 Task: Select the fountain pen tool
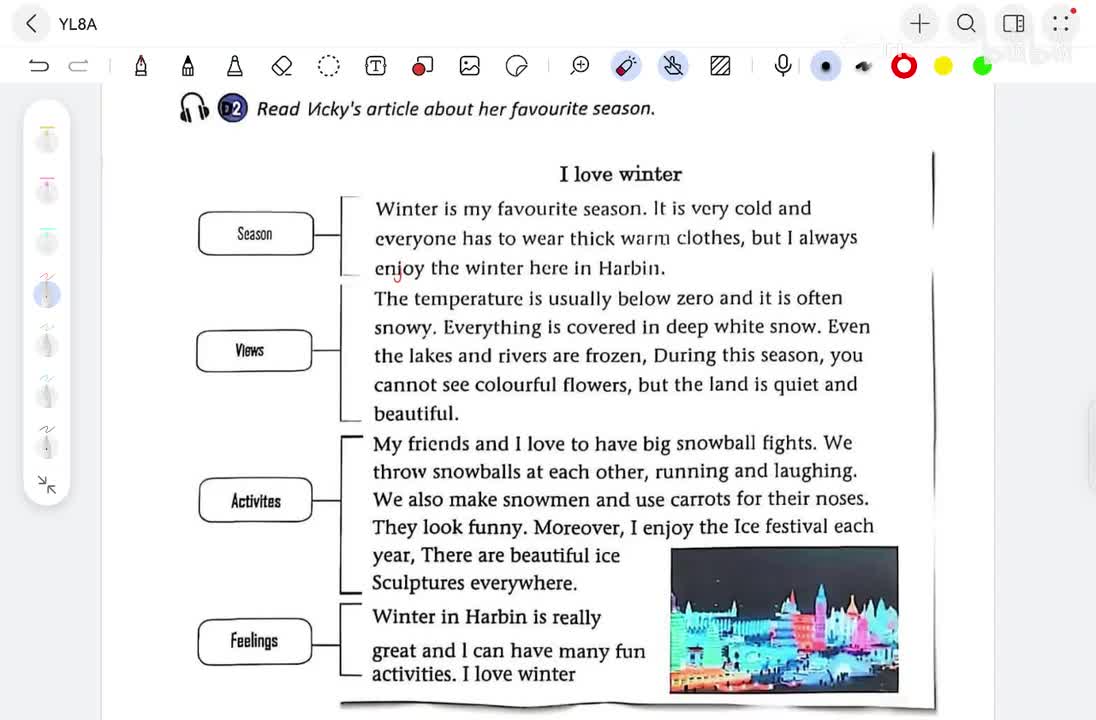141,66
